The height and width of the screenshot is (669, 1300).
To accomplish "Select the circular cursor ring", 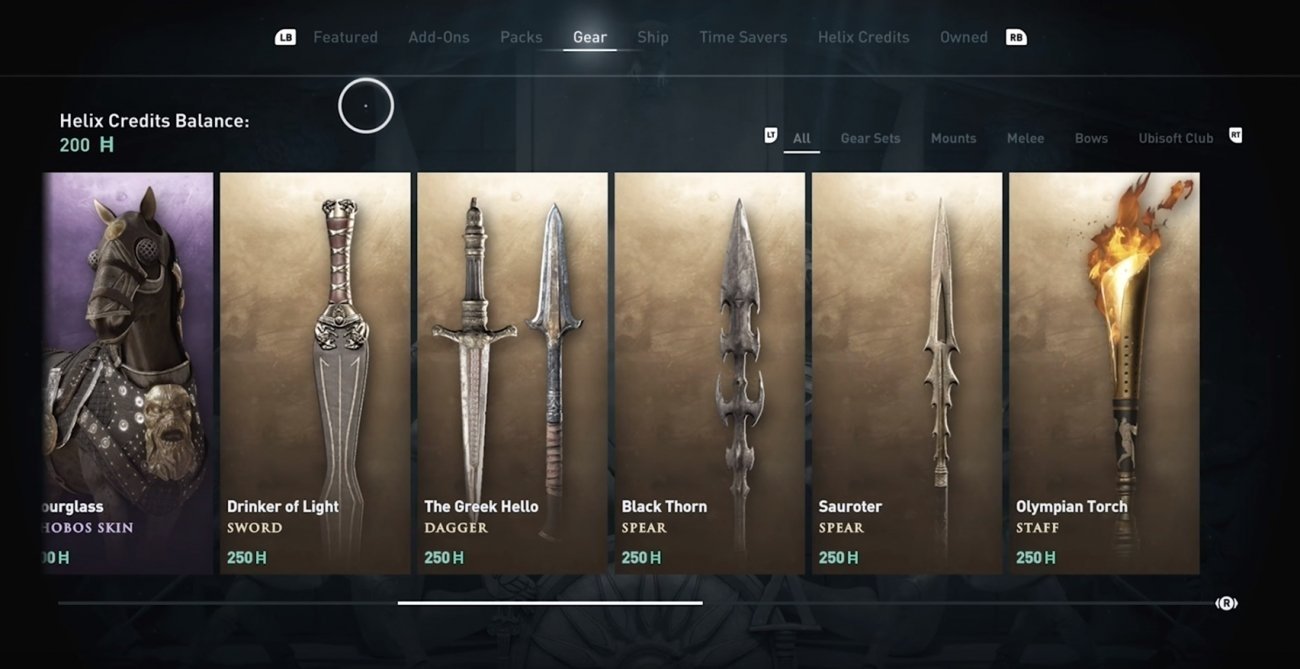I will click(366, 105).
